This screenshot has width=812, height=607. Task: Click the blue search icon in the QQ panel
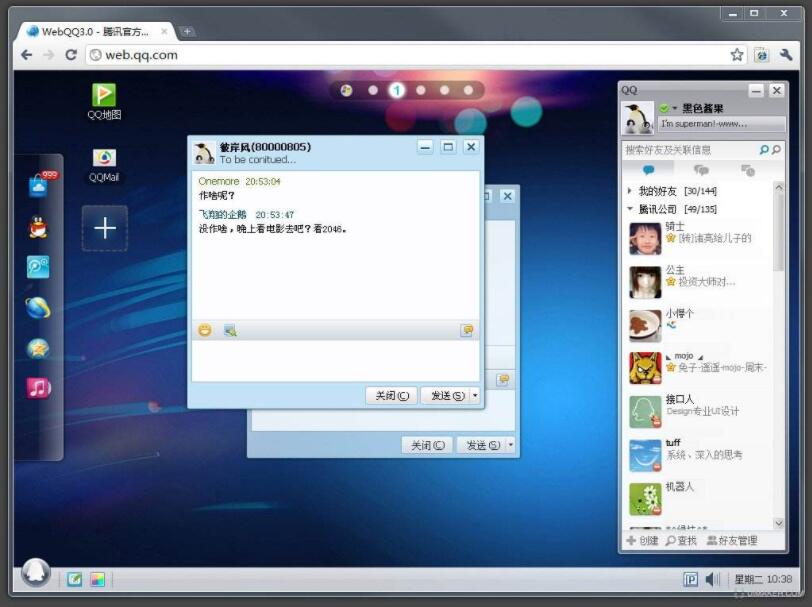pyautogui.click(x=764, y=150)
